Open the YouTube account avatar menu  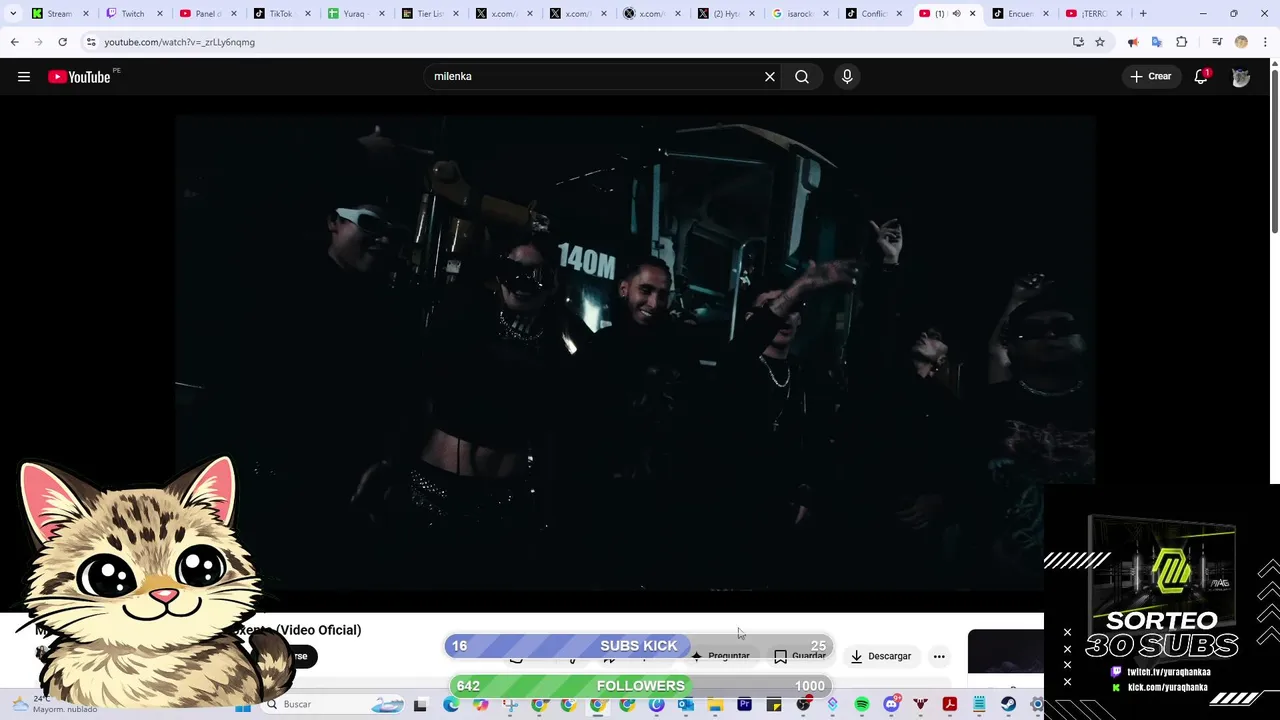coord(1241,77)
